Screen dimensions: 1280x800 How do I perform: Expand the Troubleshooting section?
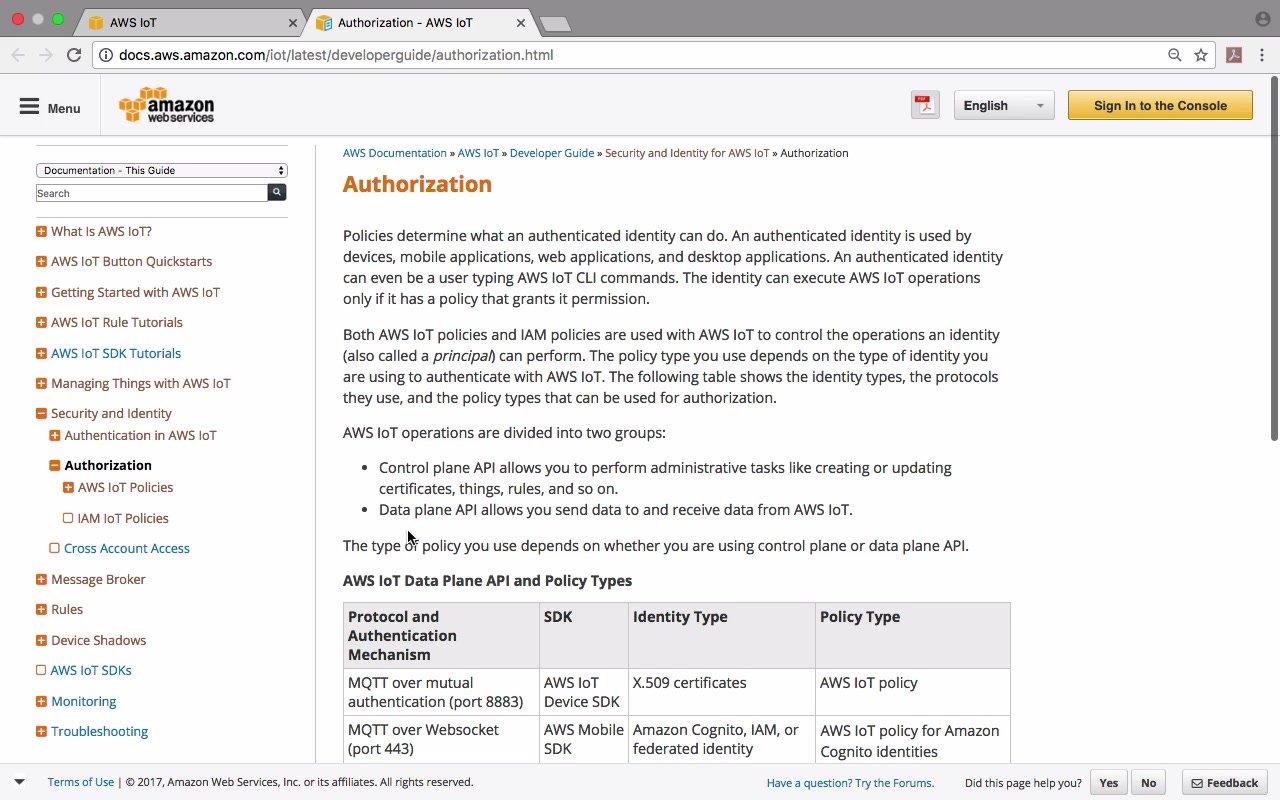coord(41,731)
